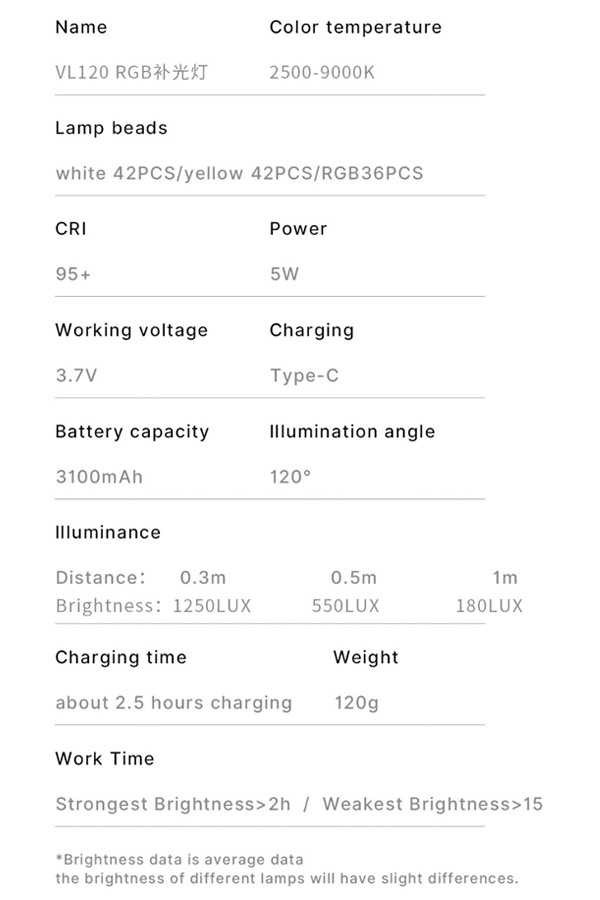Select the 3100mAh battery capacity value
Viewport: 600px width, 900px height.
click(x=99, y=477)
